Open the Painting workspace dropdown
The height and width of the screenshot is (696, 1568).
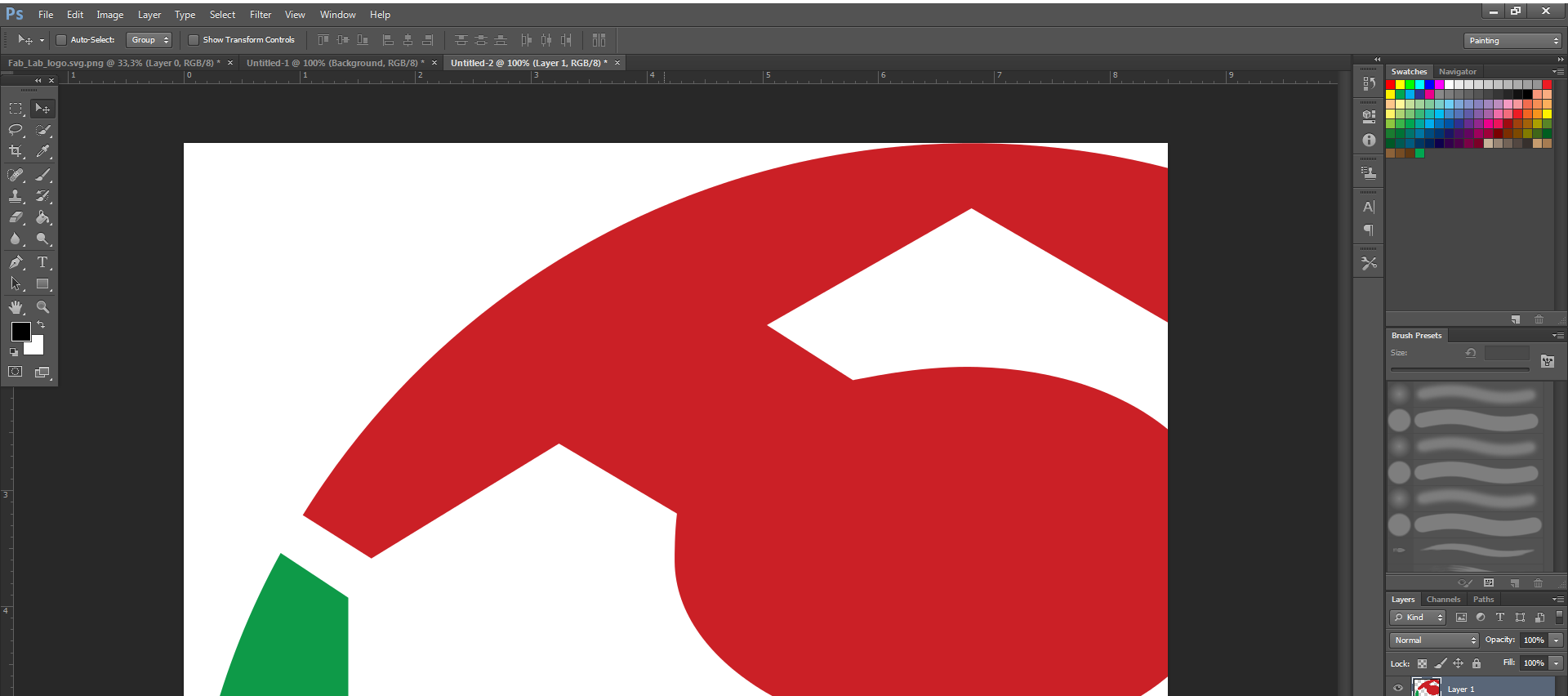[1512, 41]
